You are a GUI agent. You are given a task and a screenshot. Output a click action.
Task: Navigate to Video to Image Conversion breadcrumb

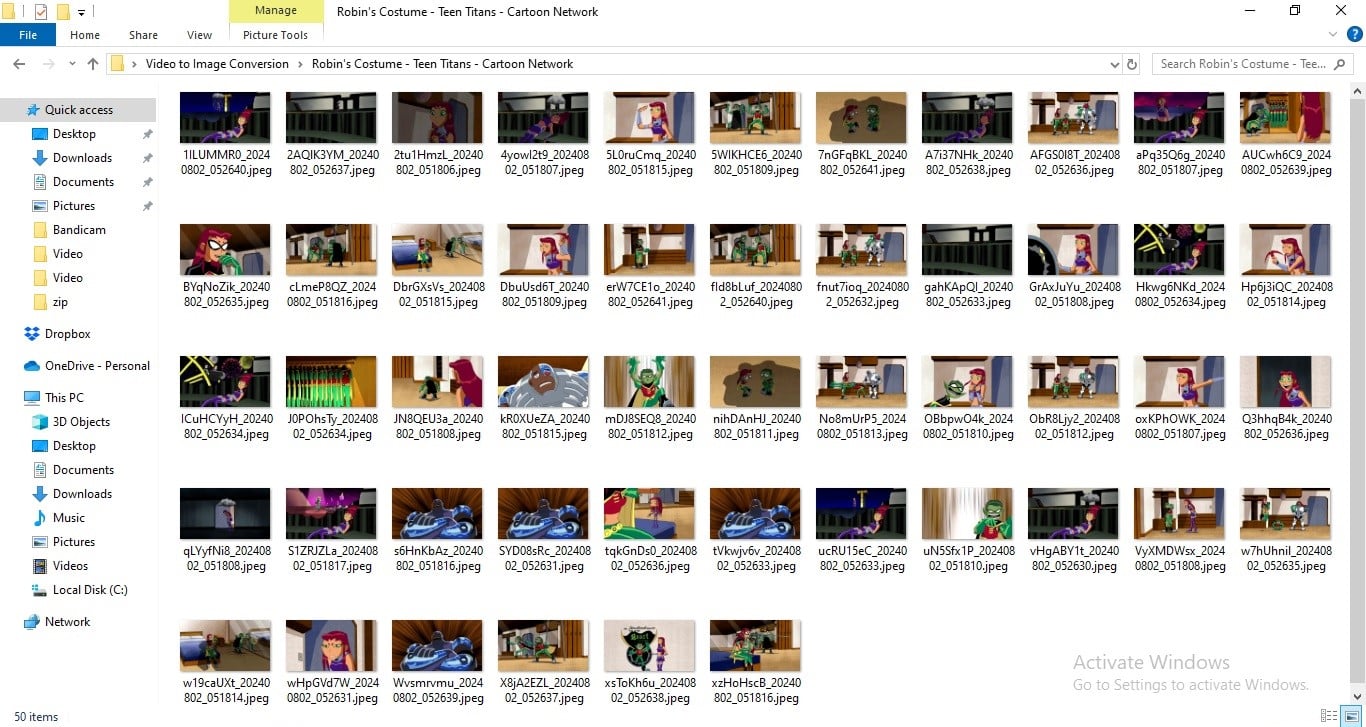point(217,64)
